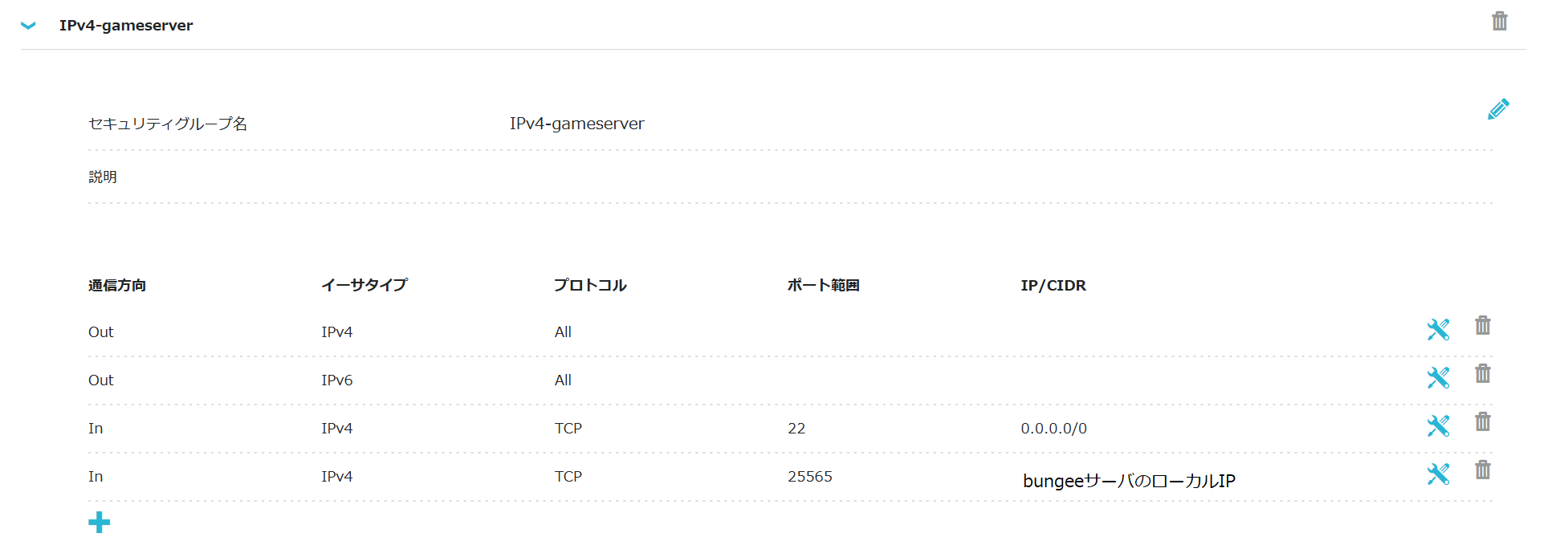The image size is (1568, 541).
Task: Select the bungeeサーバのローカルIP text
Action: tap(1129, 481)
